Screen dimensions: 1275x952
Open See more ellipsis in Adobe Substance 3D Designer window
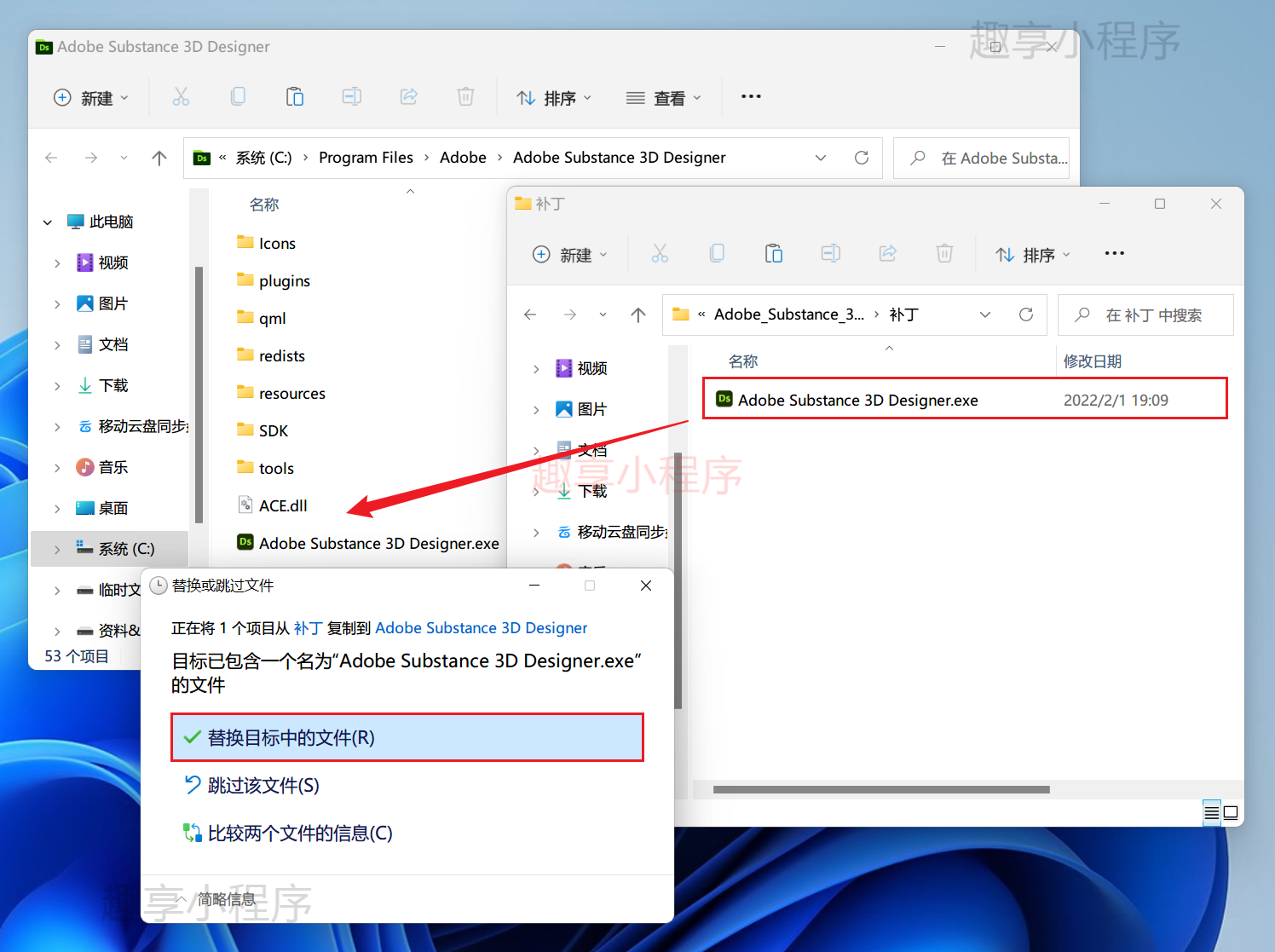pos(751,97)
